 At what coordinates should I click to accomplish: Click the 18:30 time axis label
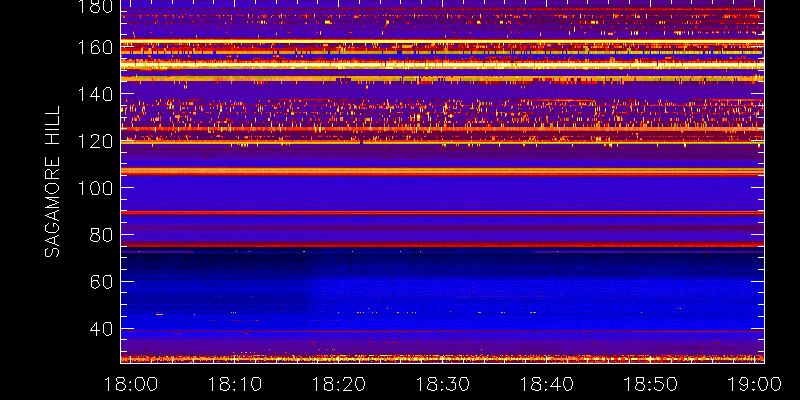click(x=443, y=384)
